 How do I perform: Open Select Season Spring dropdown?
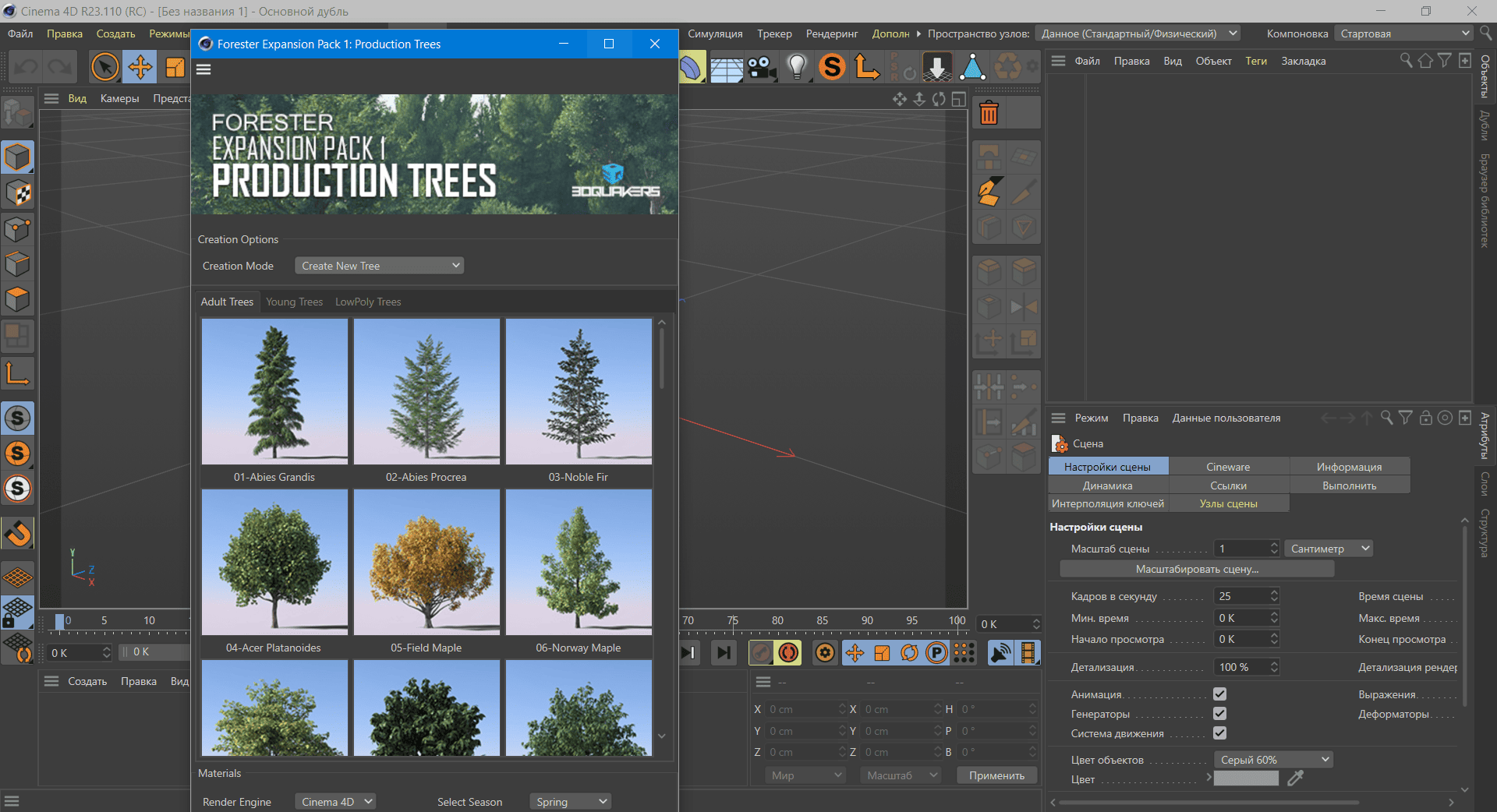click(x=570, y=802)
